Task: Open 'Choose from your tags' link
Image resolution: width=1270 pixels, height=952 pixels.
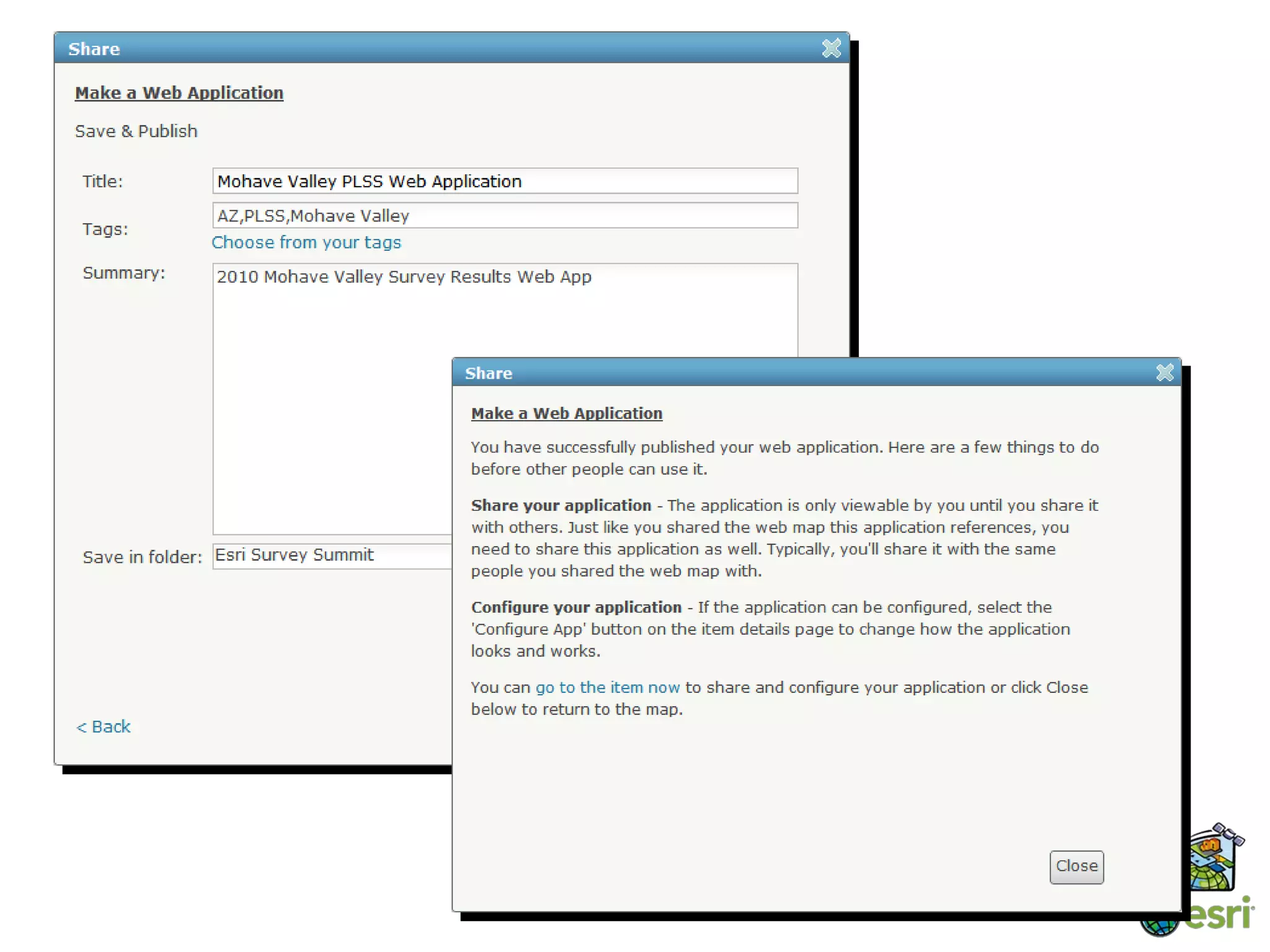Action: point(306,242)
